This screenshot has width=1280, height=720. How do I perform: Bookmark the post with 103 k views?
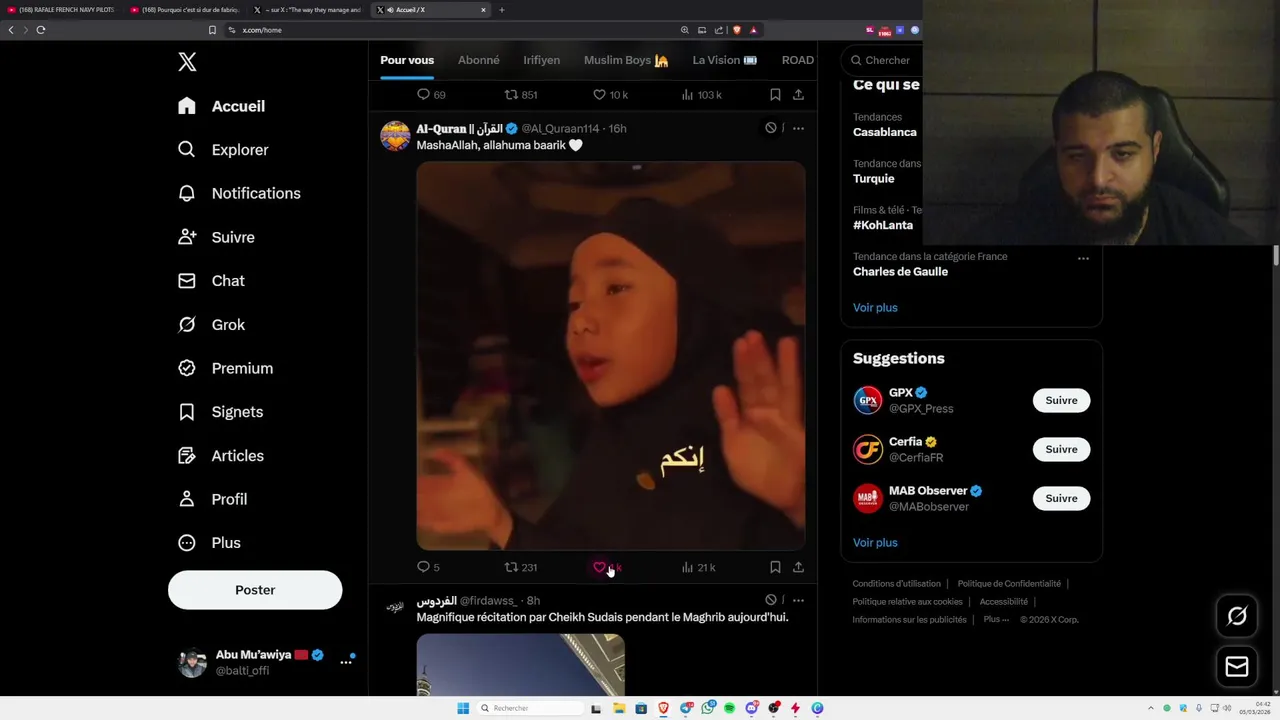pos(775,95)
